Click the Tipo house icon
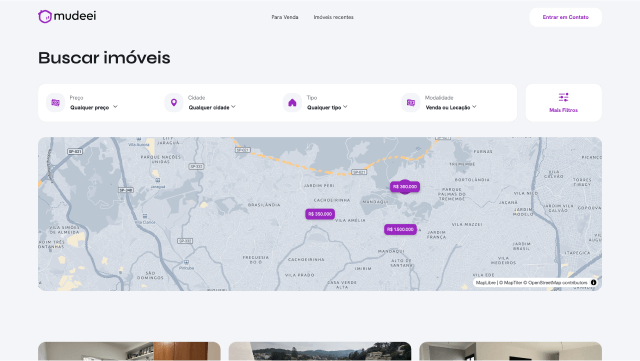The image size is (640, 361). (x=292, y=103)
